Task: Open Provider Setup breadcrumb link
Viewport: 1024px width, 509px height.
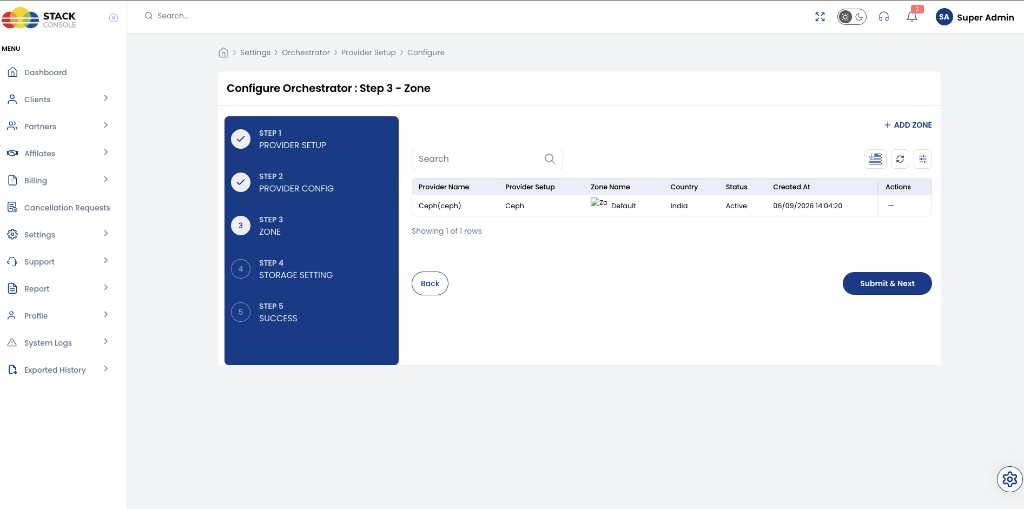Action: [368, 52]
